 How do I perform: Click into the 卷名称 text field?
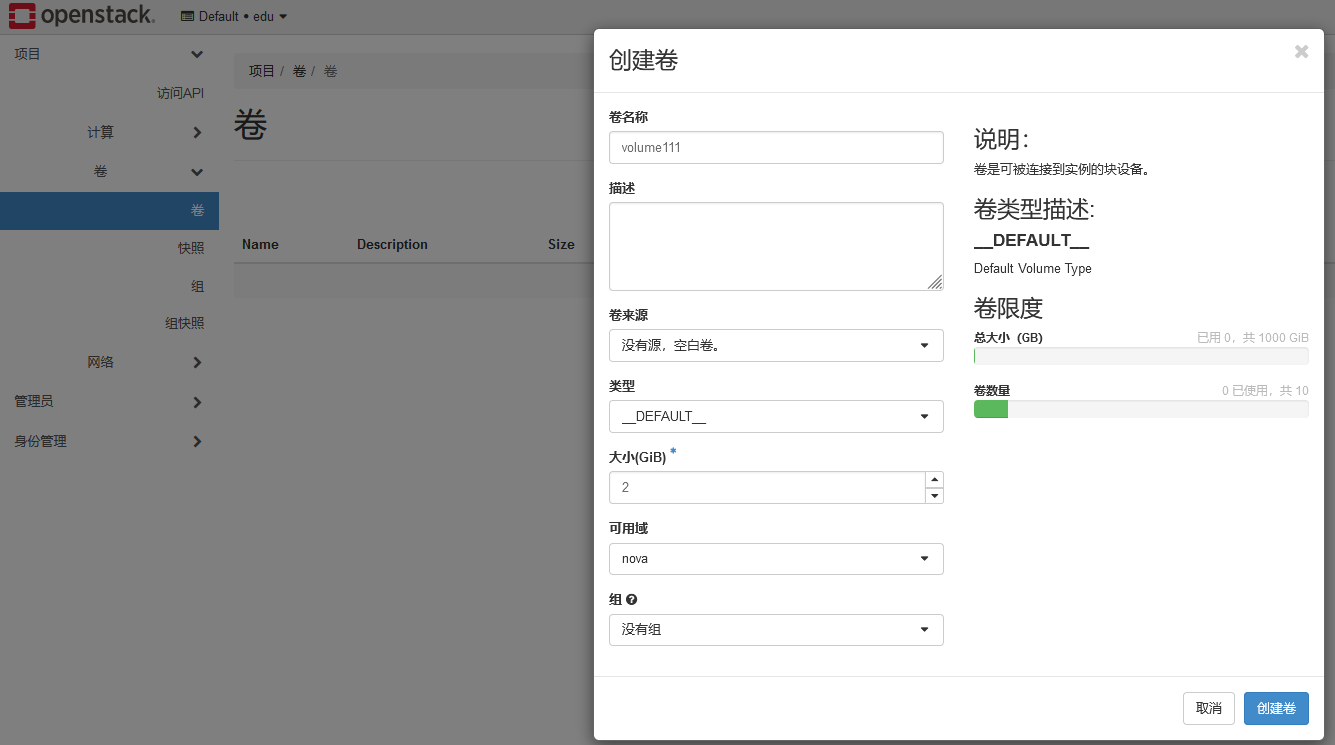coord(775,147)
